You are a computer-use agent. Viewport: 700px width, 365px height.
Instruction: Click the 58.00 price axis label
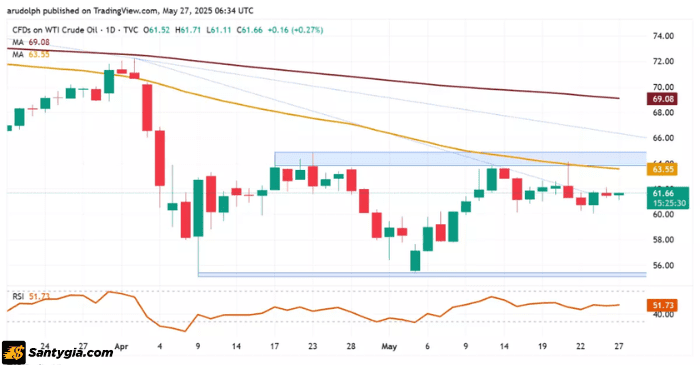[x=663, y=240]
